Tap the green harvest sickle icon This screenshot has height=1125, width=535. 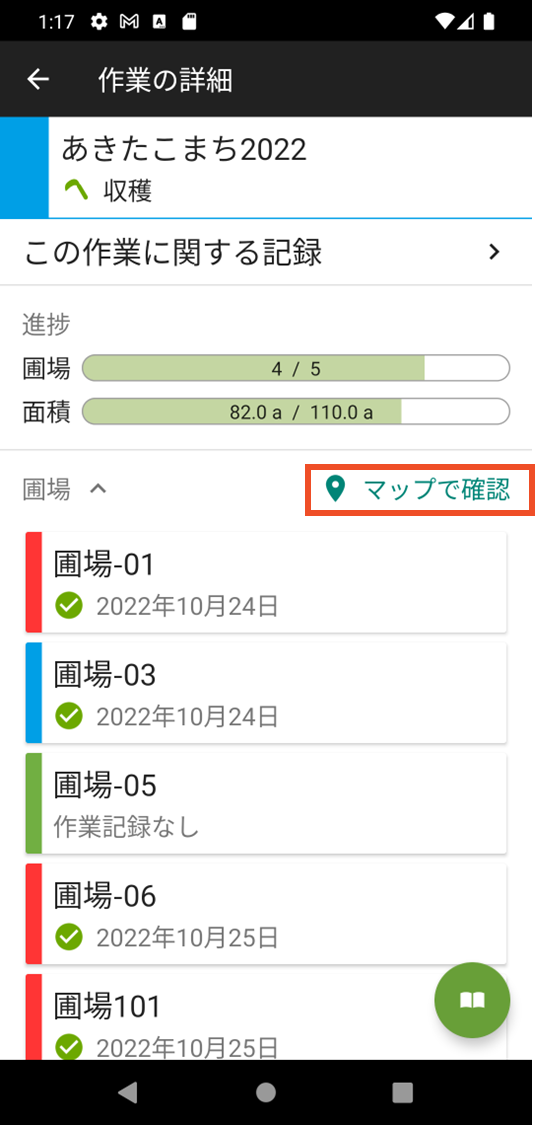click(75, 190)
